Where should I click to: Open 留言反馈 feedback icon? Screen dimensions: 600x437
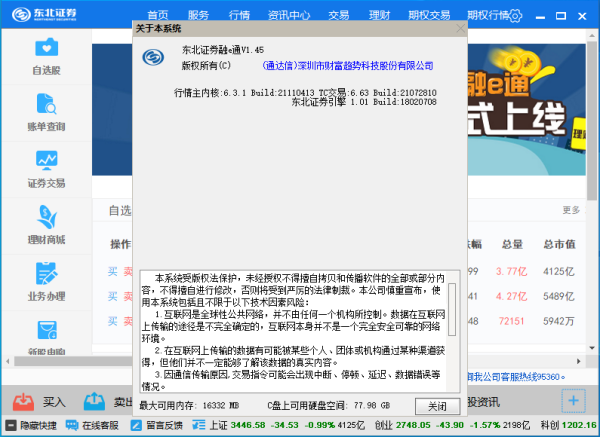click(x=136, y=425)
